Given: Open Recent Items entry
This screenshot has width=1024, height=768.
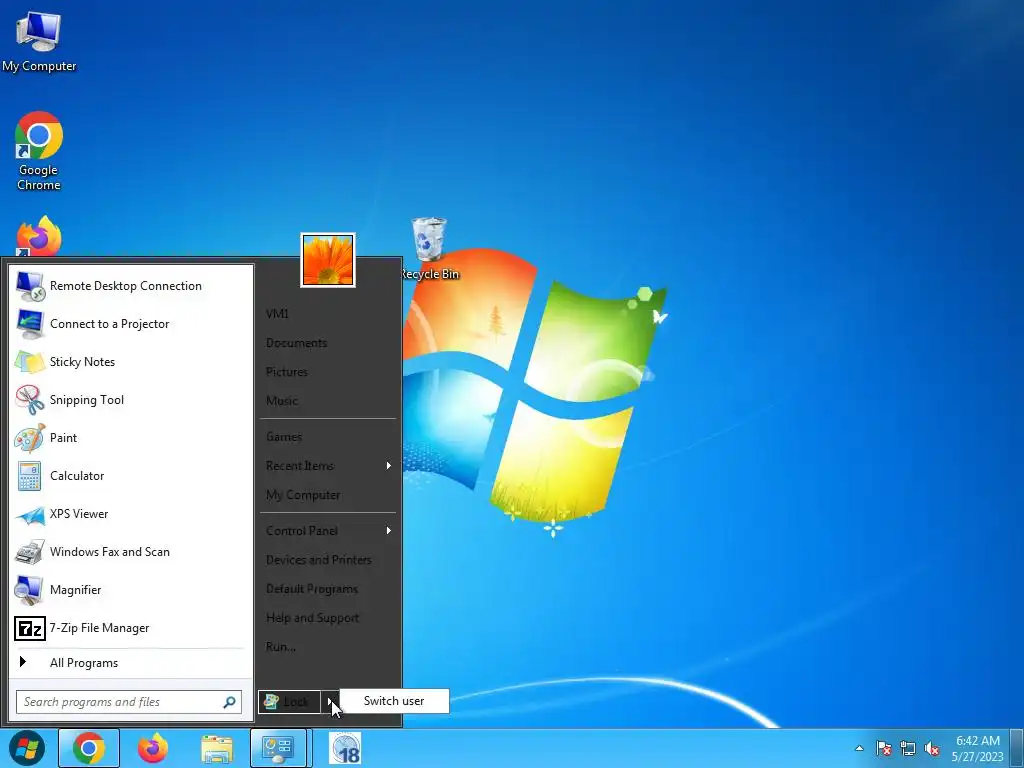Looking at the screenshot, I should pyautogui.click(x=300, y=466).
